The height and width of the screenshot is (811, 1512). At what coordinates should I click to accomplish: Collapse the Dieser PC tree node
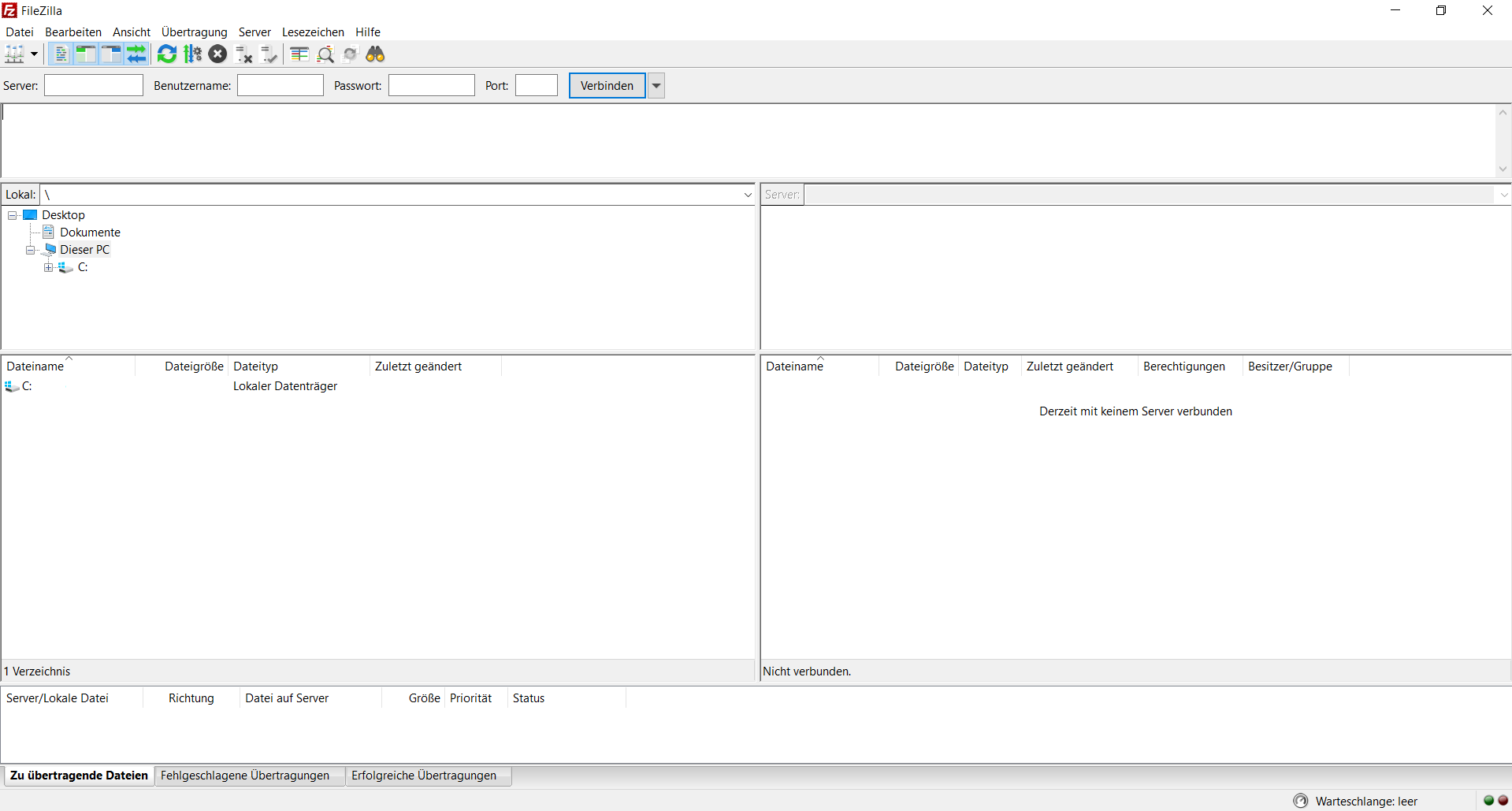point(31,250)
